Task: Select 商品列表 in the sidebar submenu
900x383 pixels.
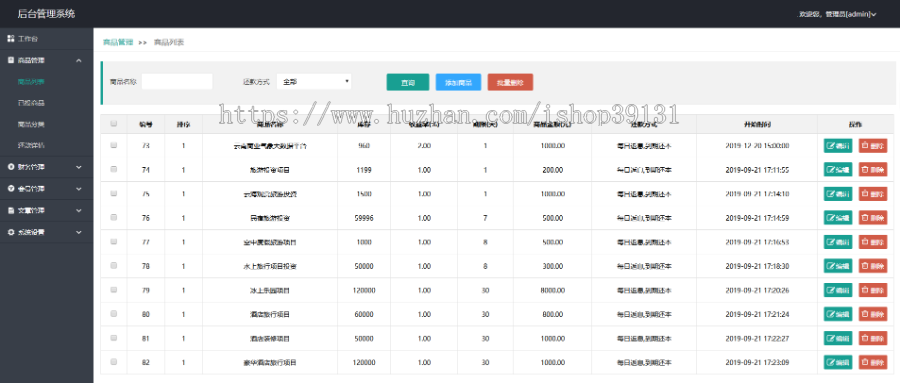Action: [31, 82]
